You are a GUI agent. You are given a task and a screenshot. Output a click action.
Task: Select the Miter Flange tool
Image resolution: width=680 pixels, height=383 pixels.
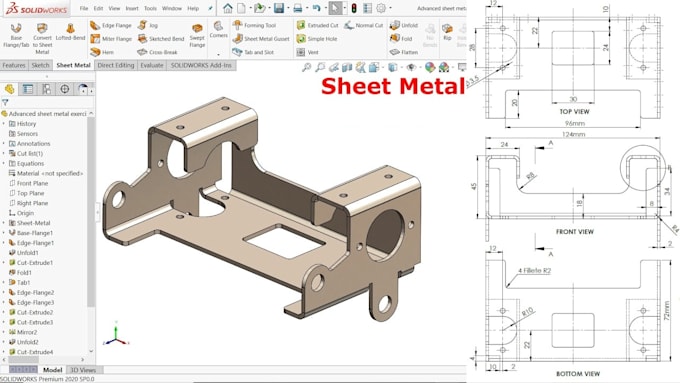pyautogui.click(x=111, y=39)
